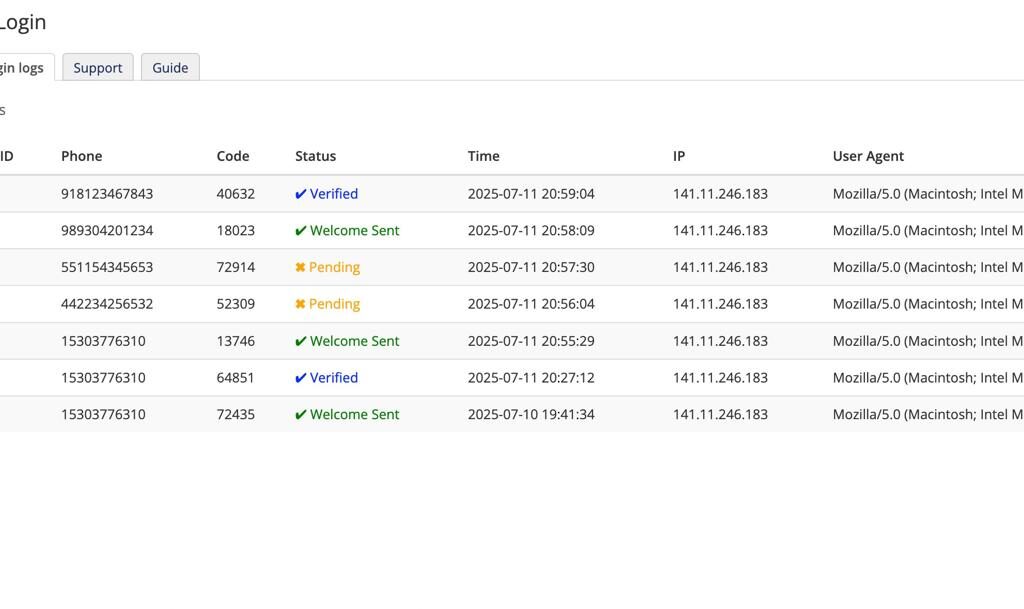This screenshot has height=609, width=1024.
Task: Open the Support tab
Action: point(98,67)
